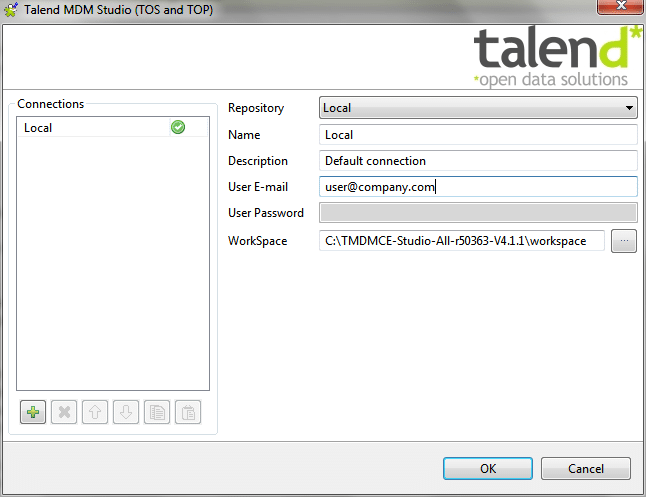
Task: Click the WorkSpace path field
Action: click(461, 241)
